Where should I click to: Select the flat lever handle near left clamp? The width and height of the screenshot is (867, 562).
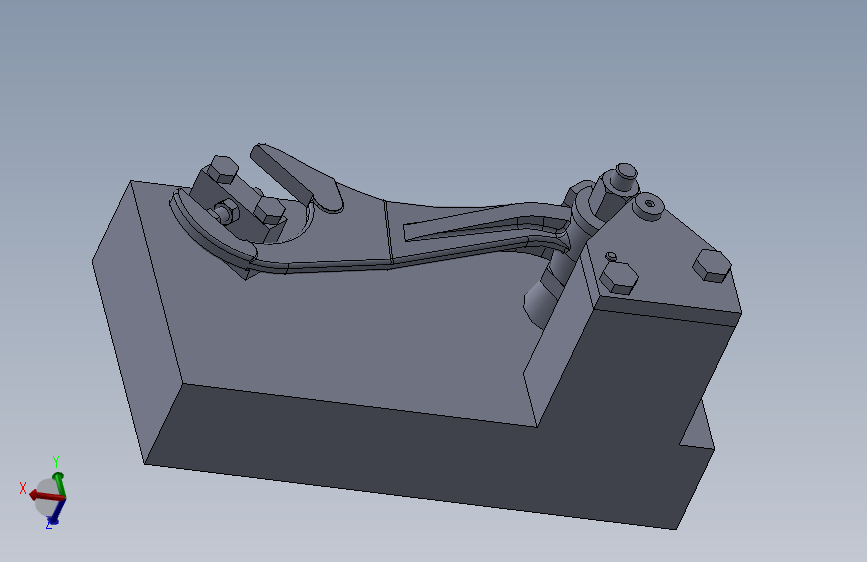296,178
